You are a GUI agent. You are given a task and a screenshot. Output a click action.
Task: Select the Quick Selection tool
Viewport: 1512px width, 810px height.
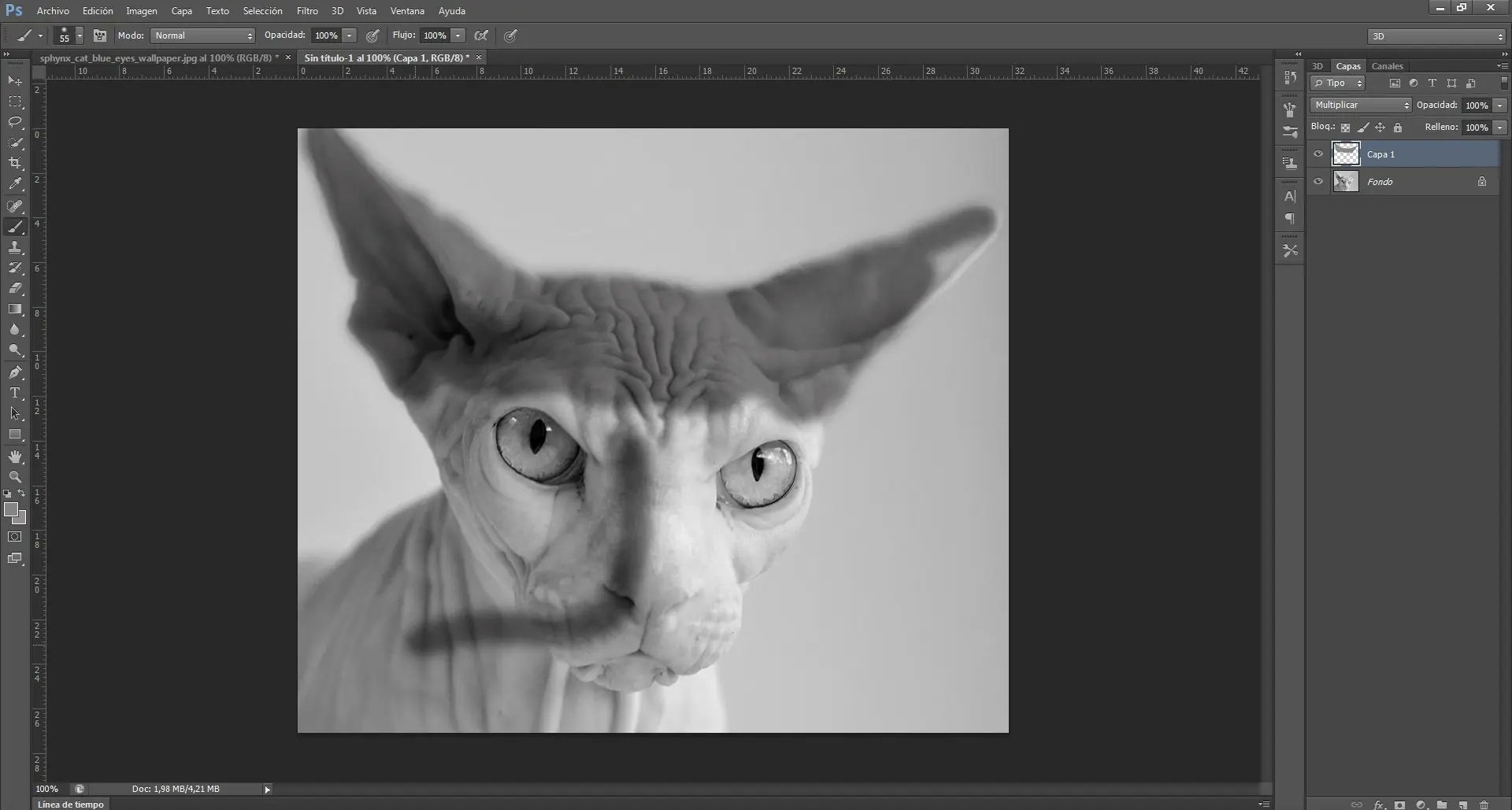click(15, 142)
